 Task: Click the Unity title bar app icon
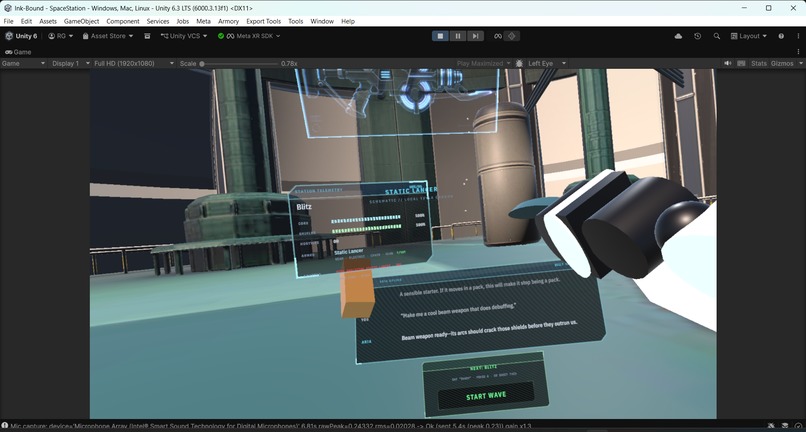tap(7, 8)
